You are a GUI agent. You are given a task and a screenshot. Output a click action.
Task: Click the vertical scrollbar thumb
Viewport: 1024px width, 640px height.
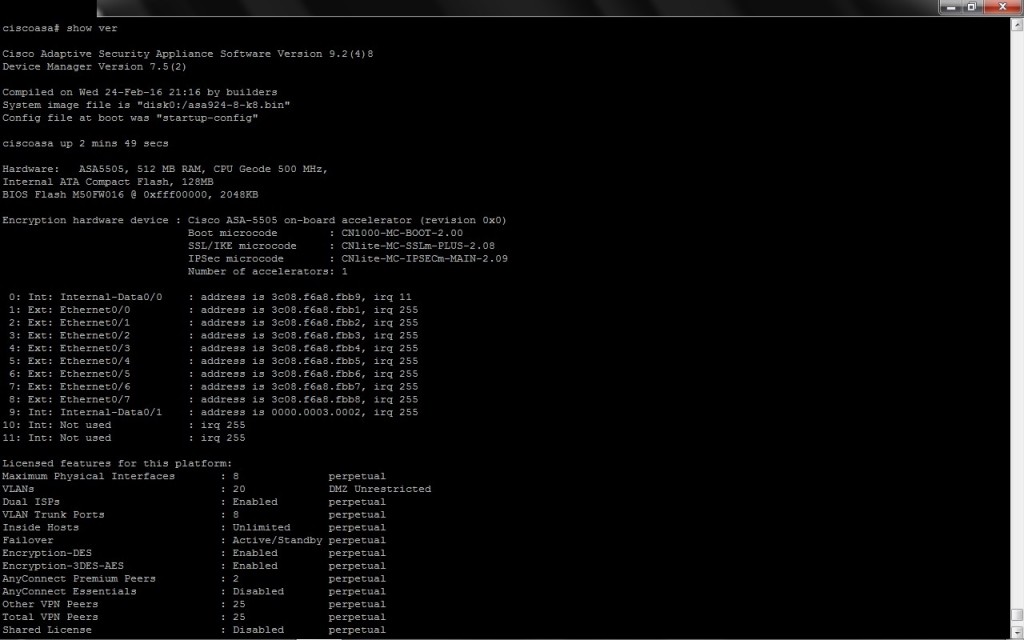[x=1017, y=615]
